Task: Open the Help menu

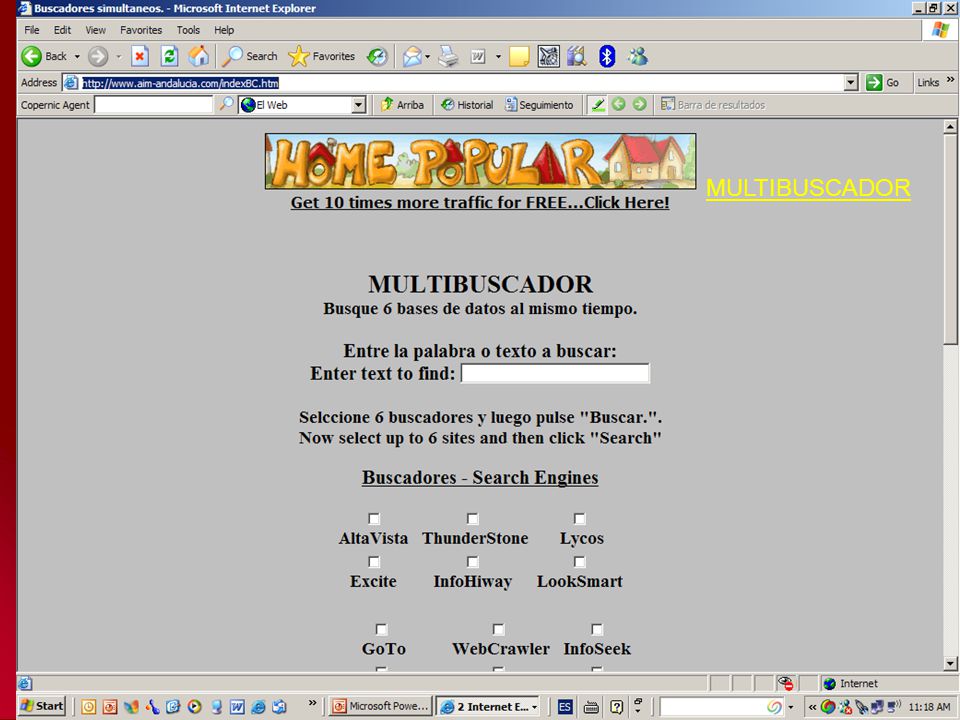Action: tap(223, 29)
